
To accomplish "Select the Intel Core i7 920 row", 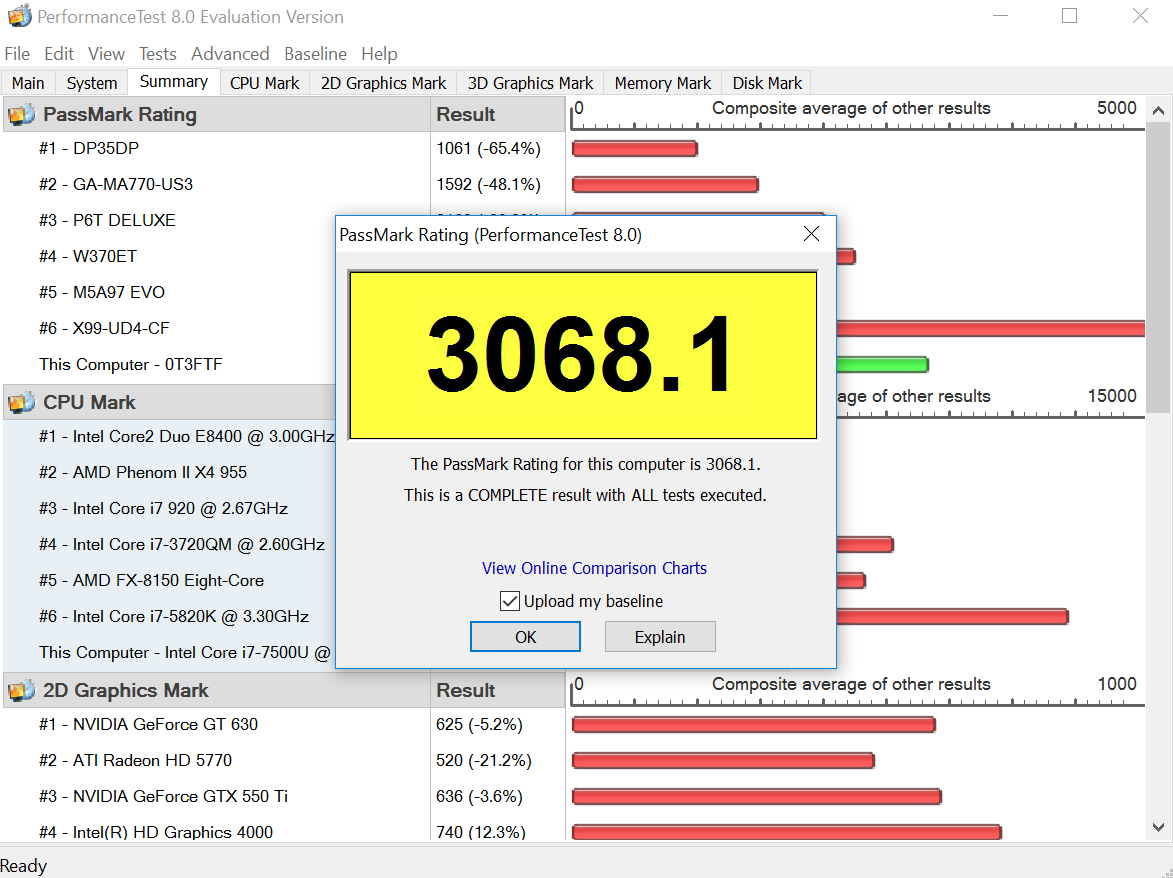I will click(163, 508).
